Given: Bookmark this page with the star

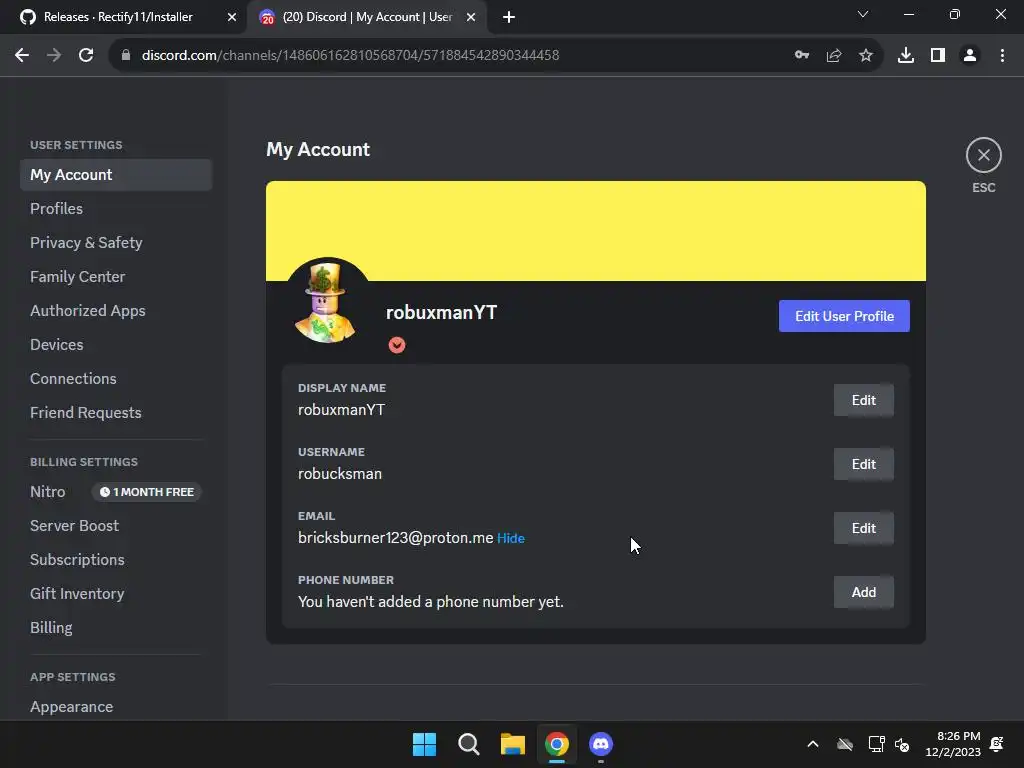Looking at the screenshot, I should coord(866,55).
